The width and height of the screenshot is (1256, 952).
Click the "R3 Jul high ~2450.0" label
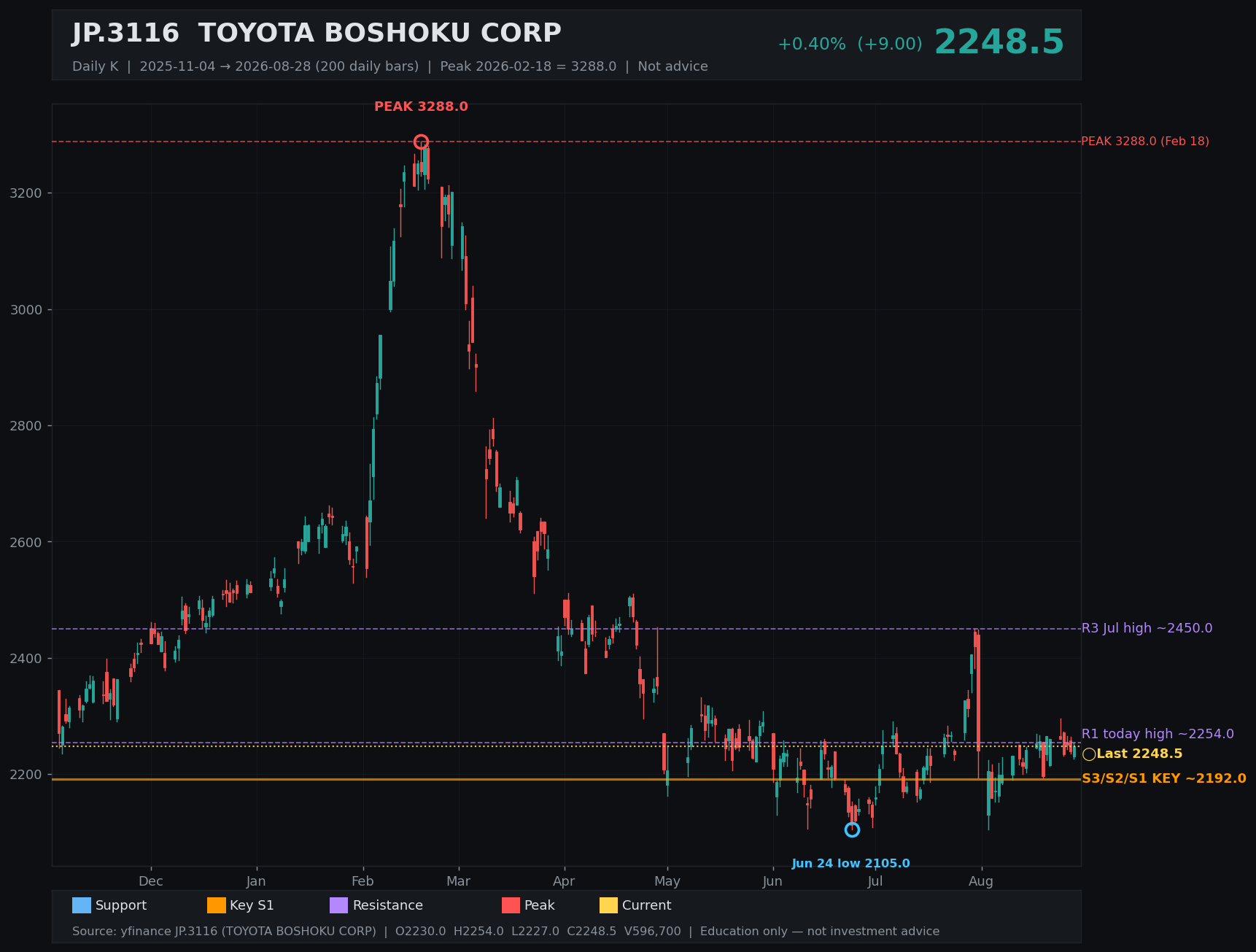click(x=1147, y=628)
